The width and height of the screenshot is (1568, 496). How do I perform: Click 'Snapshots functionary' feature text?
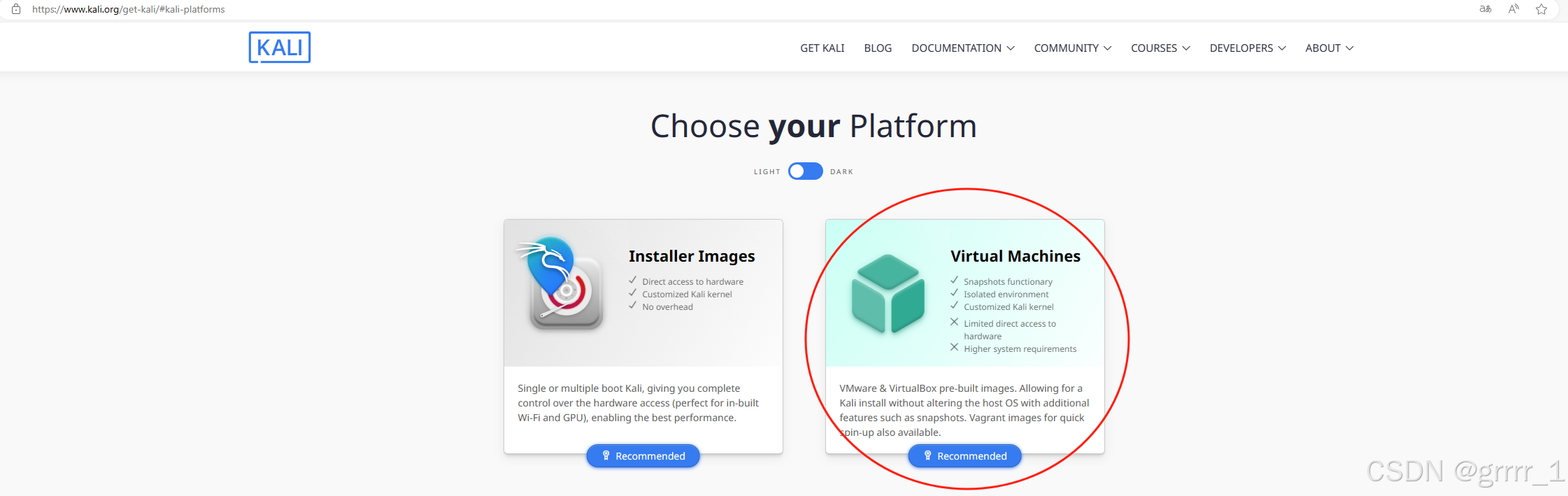pos(1008,282)
